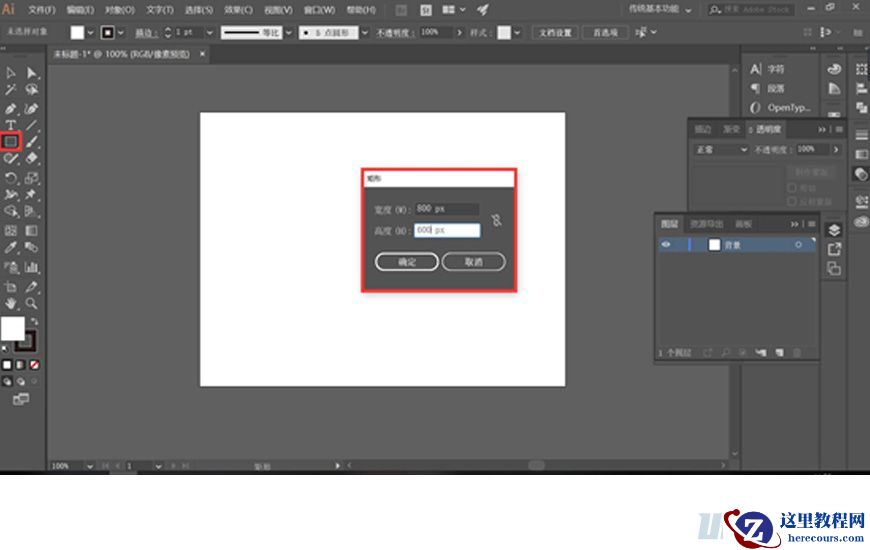Open the 文件(F) menu
The height and width of the screenshot is (550, 870).
(x=42, y=9)
